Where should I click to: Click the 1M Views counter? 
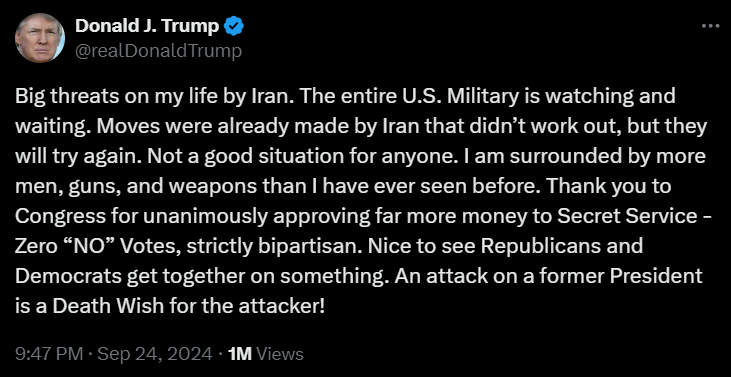[x=264, y=355]
